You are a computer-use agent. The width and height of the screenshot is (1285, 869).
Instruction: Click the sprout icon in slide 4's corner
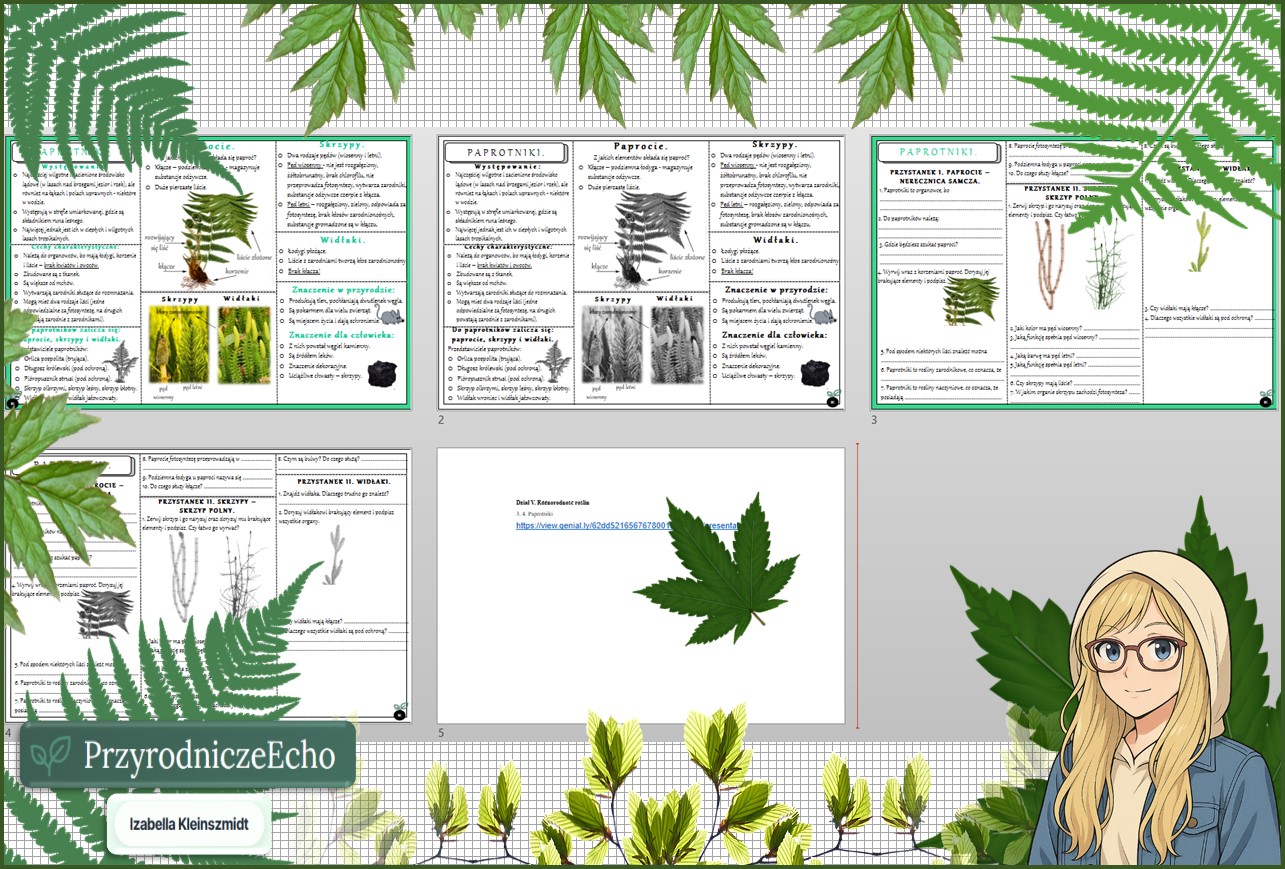pos(400,711)
